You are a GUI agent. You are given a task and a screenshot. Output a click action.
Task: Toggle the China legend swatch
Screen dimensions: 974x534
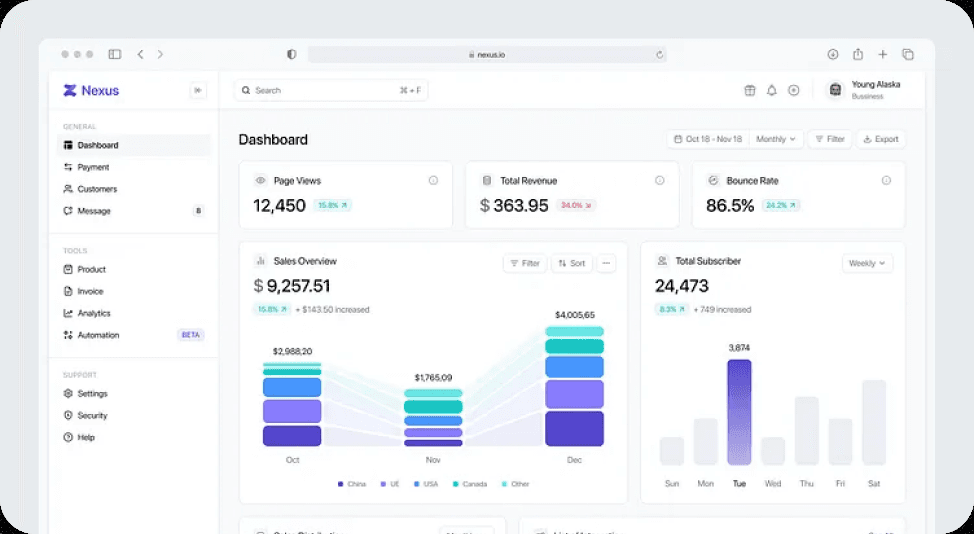340,484
